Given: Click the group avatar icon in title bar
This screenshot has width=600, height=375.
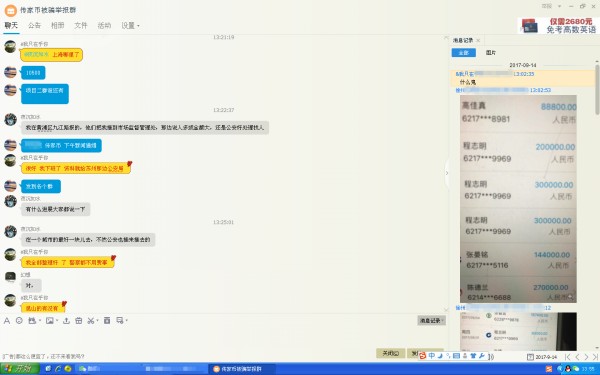Looking at the screenshot, I should coord(10,10).
